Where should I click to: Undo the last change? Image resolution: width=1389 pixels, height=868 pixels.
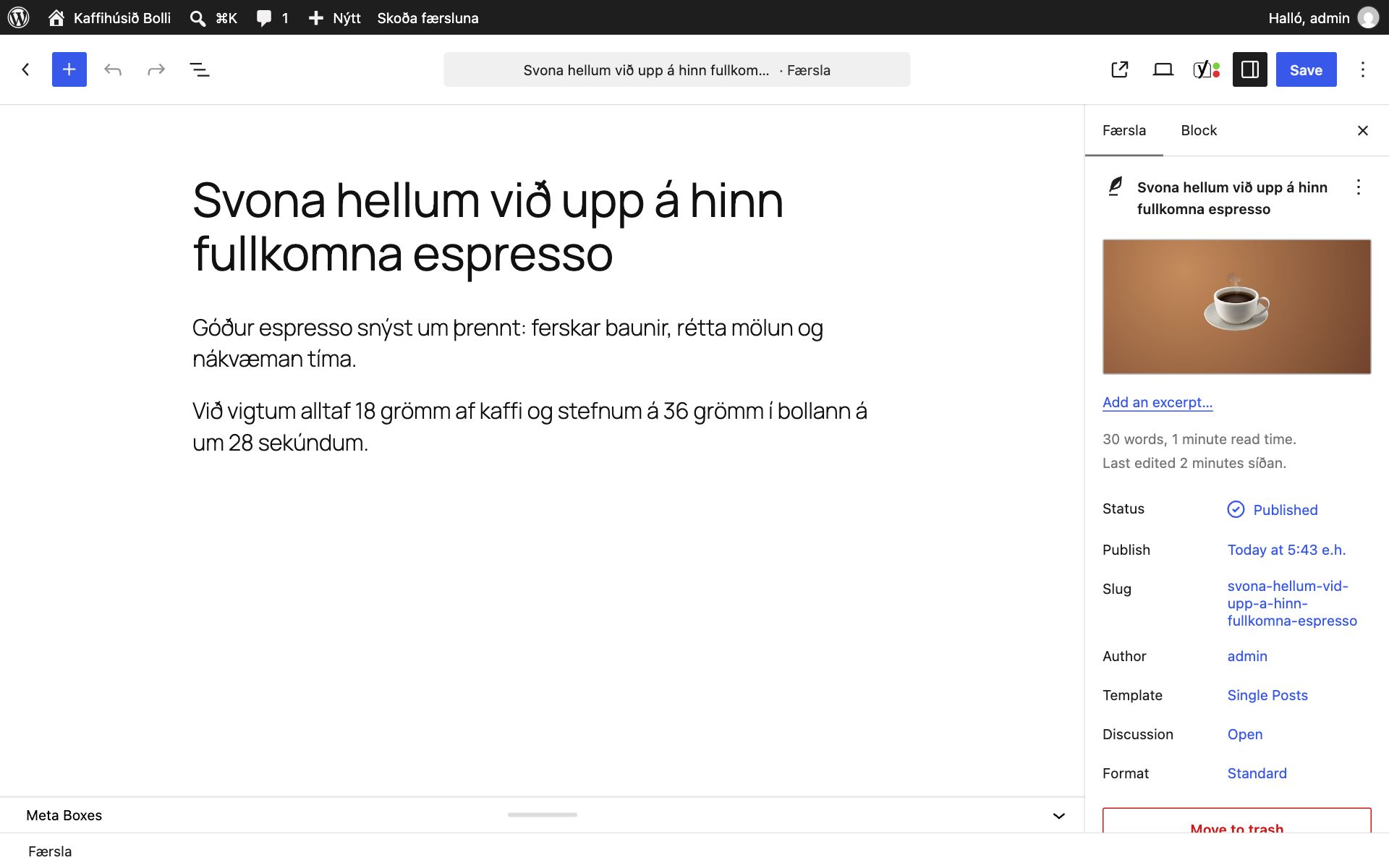pos(113,69)
